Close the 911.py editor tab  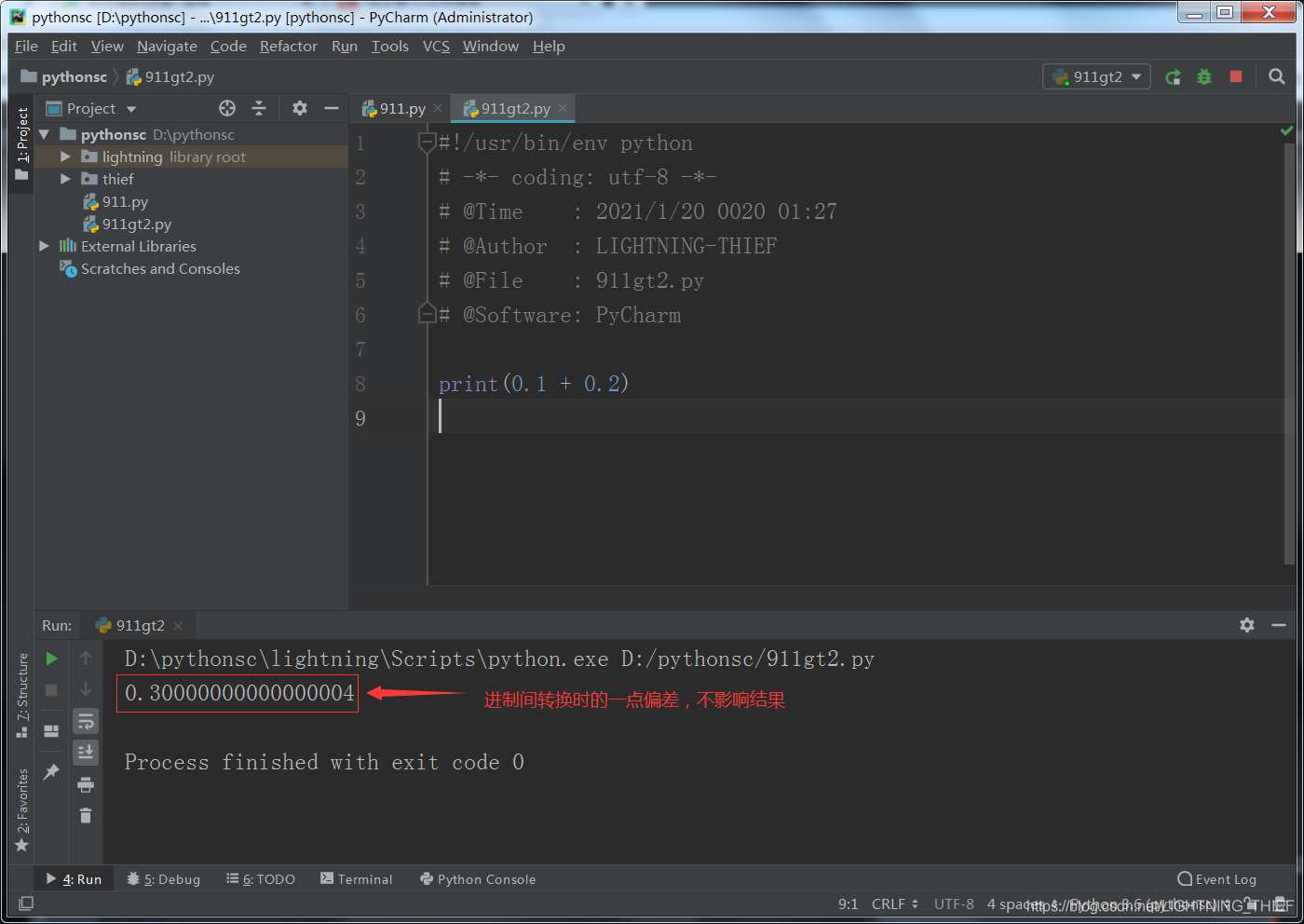click(438, 108)
